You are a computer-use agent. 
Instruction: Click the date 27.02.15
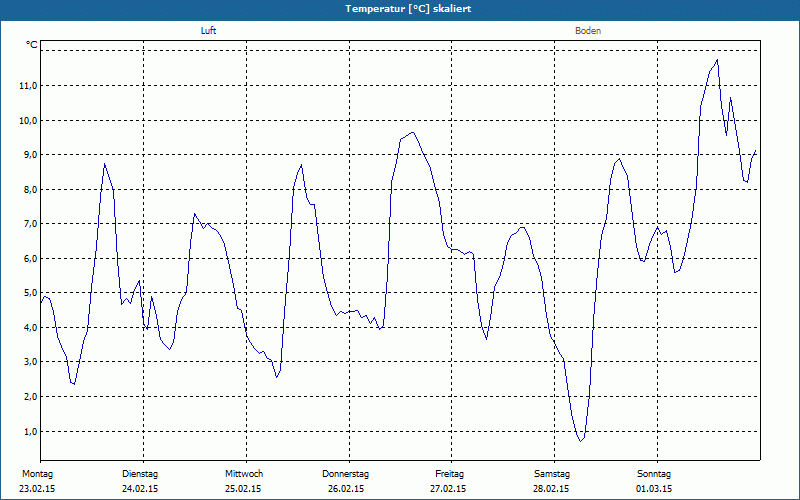coord(448,489)
